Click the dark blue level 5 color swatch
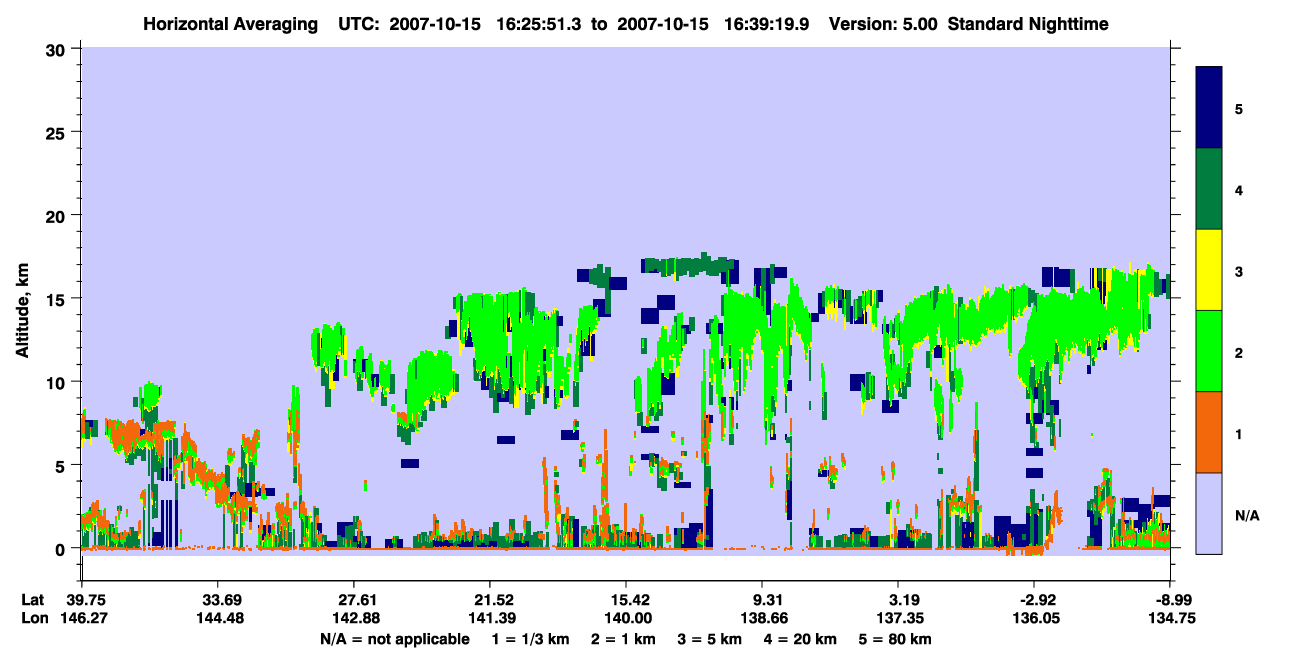 pyautogui.click(x=1209, y=108)
